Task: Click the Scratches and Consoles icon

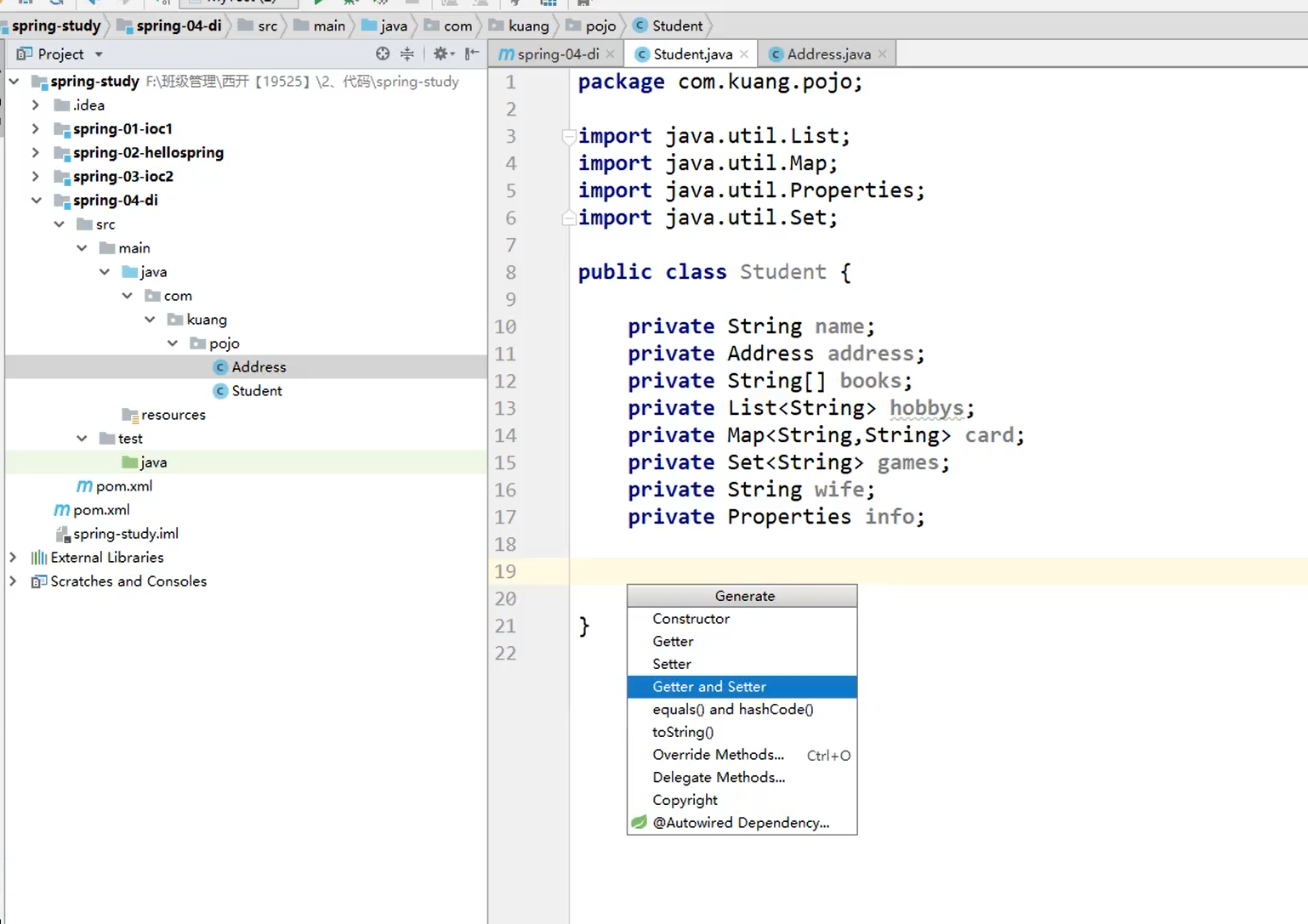Action: coord(39,581)
